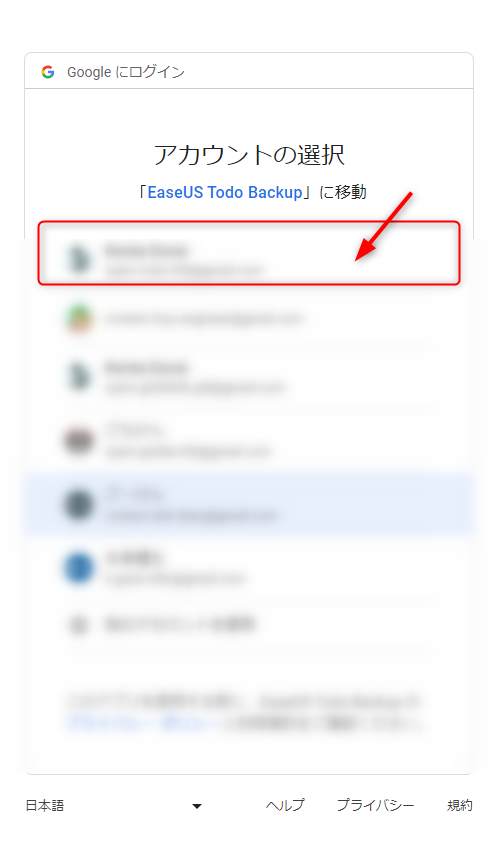Open the プライバシー link
499x847 pixels.
[x=375, y=805]
